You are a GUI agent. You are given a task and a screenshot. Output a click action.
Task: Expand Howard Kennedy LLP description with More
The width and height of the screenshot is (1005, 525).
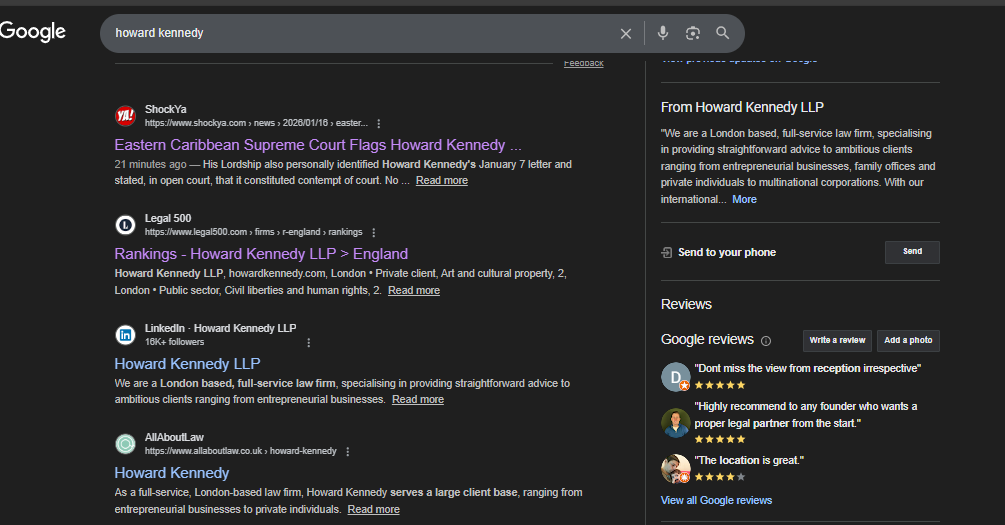[744, 200]
